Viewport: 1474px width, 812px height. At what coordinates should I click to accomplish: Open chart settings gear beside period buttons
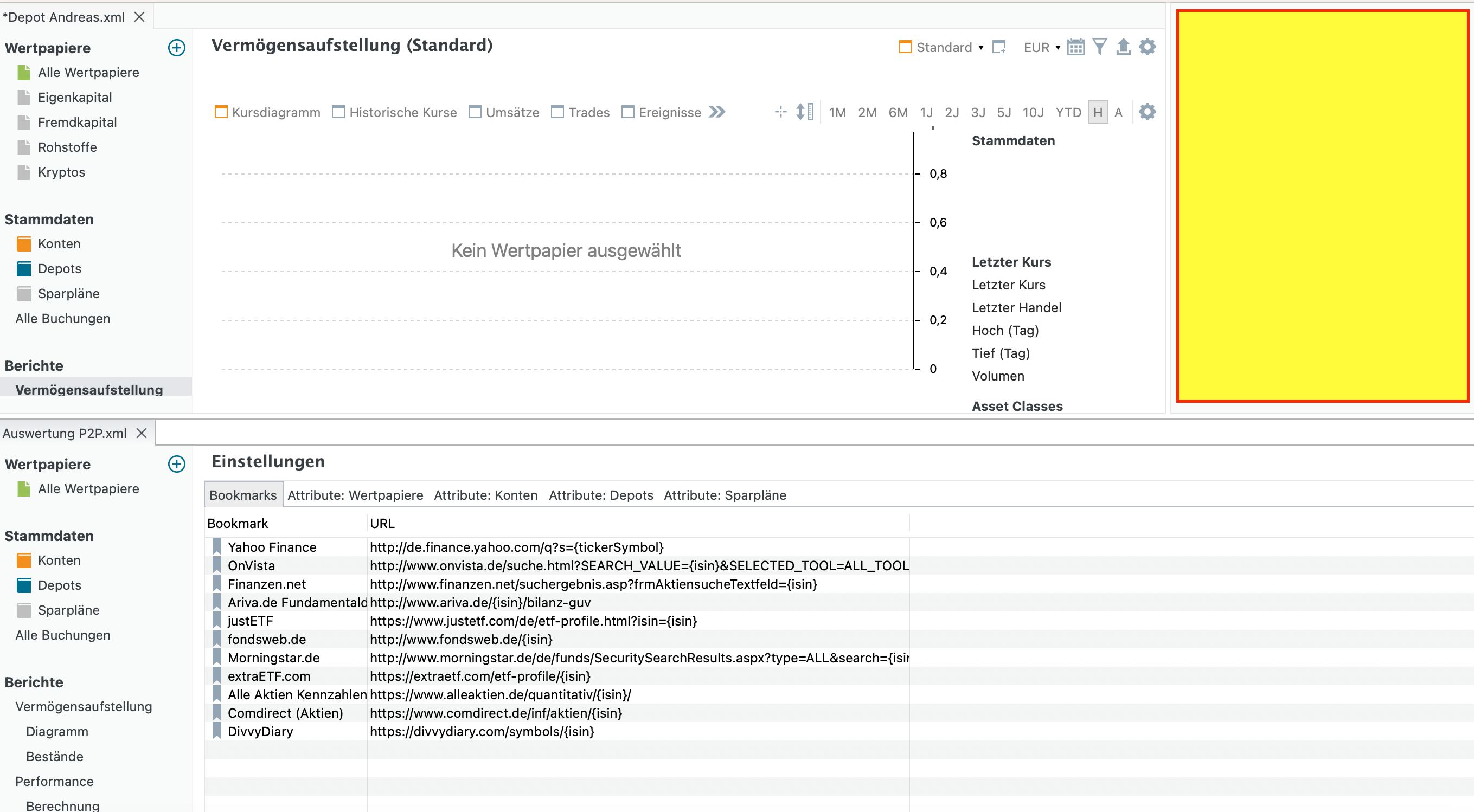pos(1146,112)
